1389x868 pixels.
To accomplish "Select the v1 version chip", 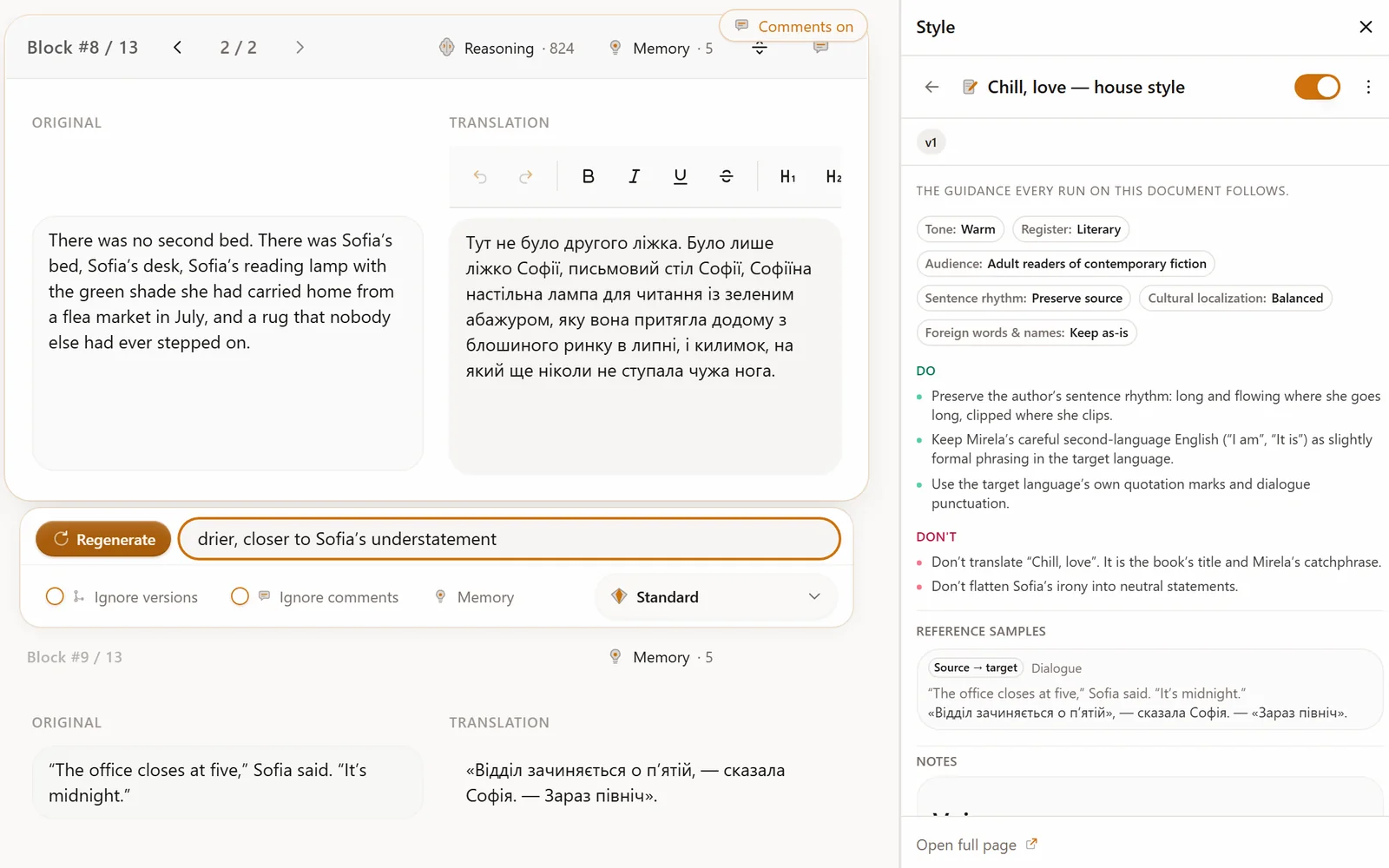I will [931, 142].
